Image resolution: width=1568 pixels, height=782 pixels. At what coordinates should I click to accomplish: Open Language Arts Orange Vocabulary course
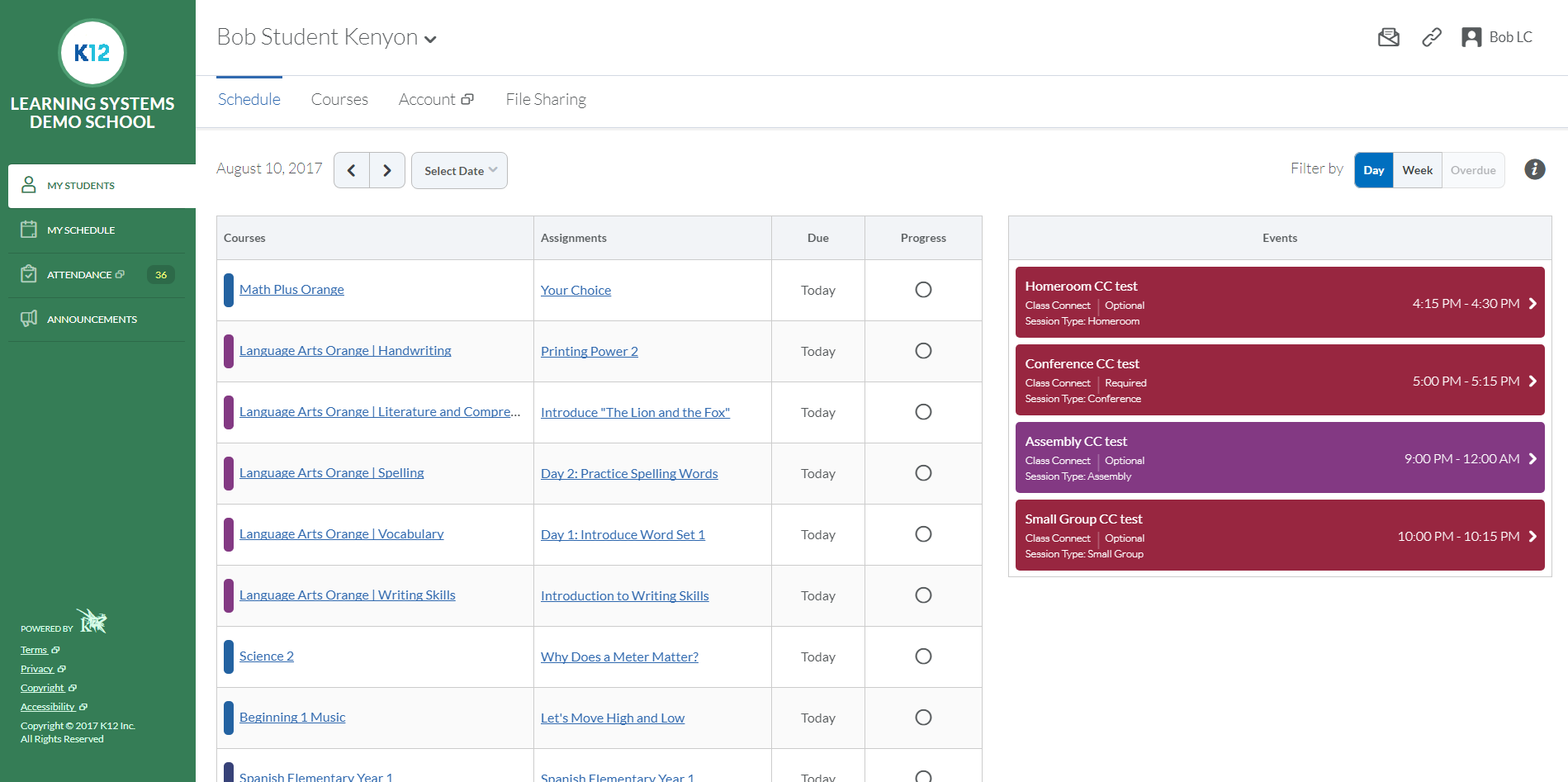pos(341,534)
